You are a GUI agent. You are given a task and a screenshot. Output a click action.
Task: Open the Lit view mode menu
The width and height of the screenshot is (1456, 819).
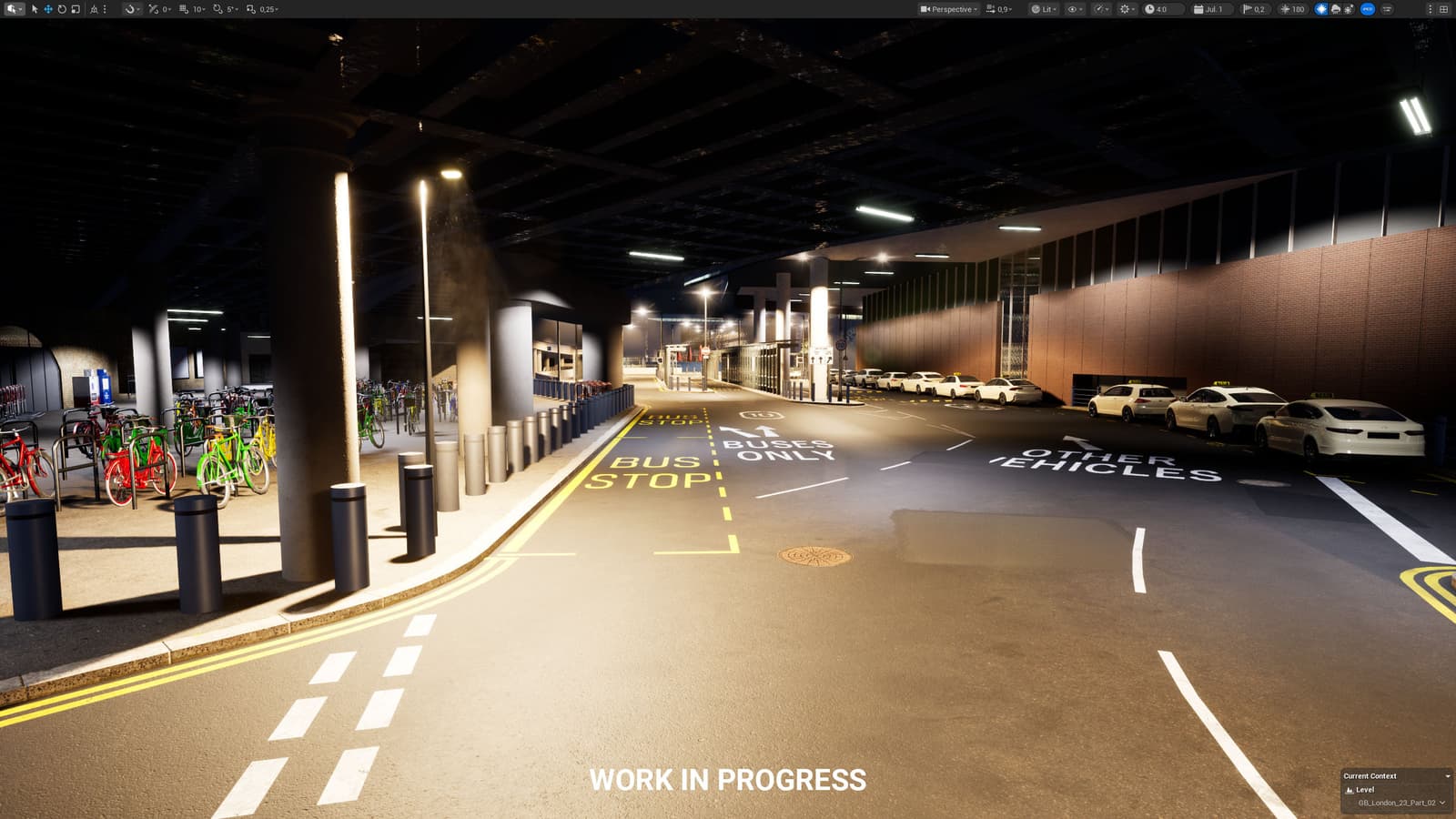coord(1044,9)
